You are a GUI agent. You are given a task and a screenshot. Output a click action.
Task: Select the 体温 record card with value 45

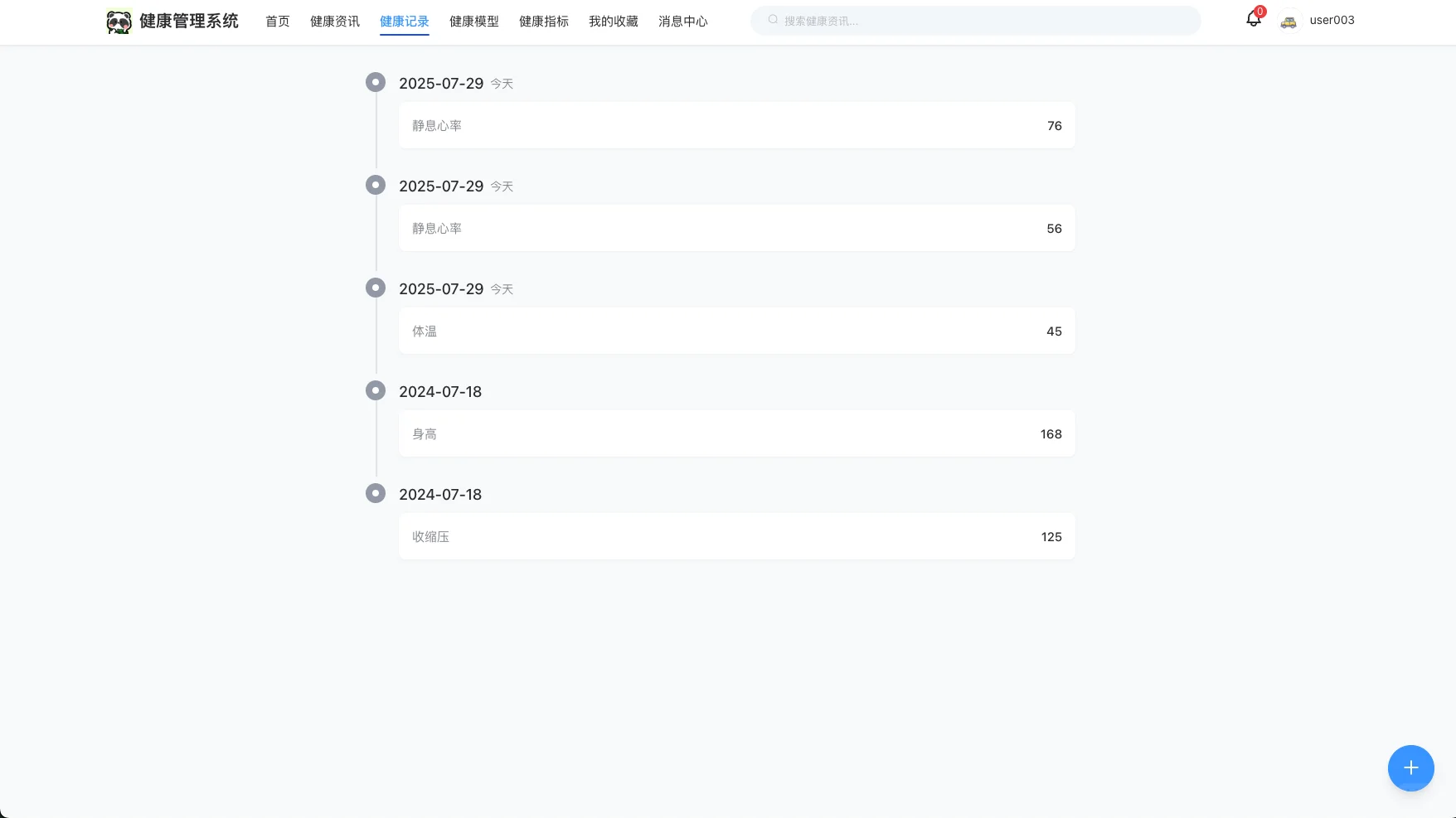(x=736, y=331)
